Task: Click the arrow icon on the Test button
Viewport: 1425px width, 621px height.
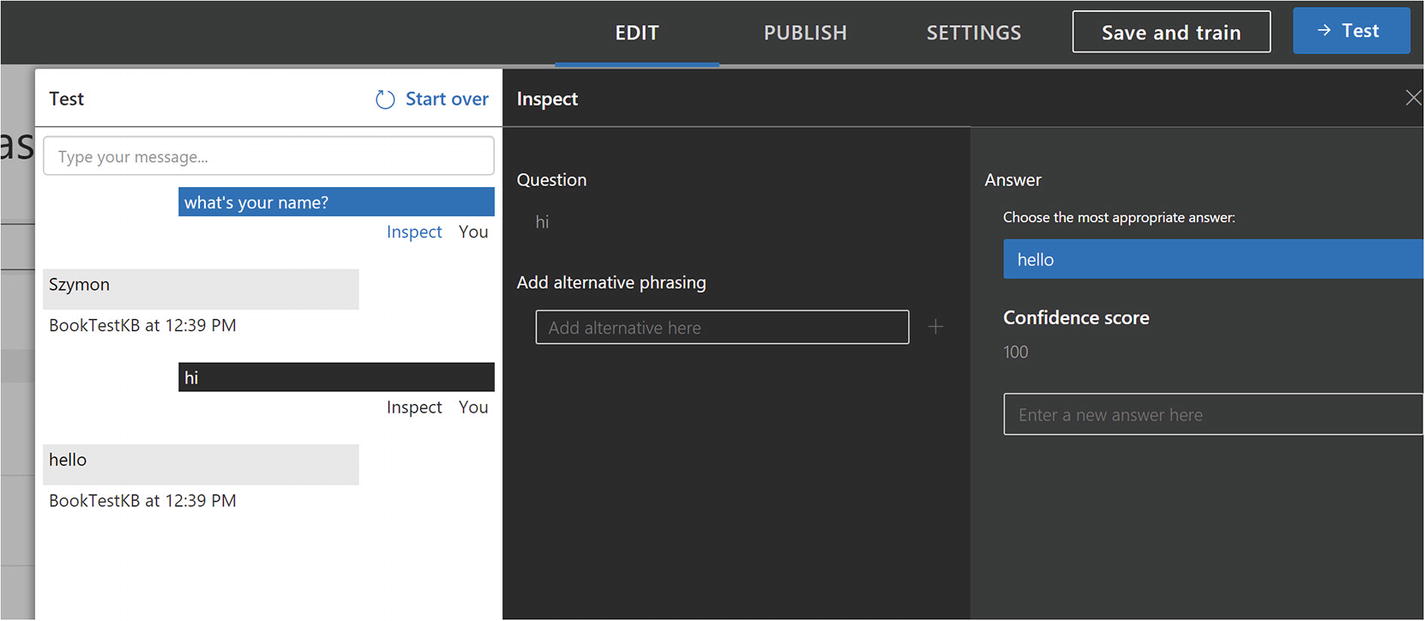Action: 1323,31
